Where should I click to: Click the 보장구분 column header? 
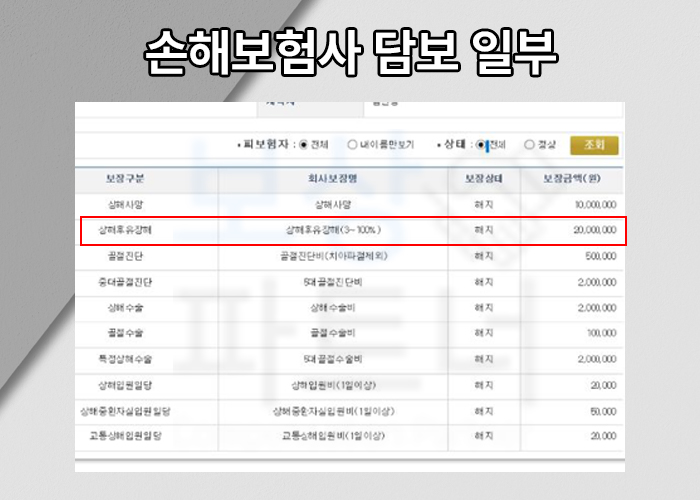tap(125, 179)
